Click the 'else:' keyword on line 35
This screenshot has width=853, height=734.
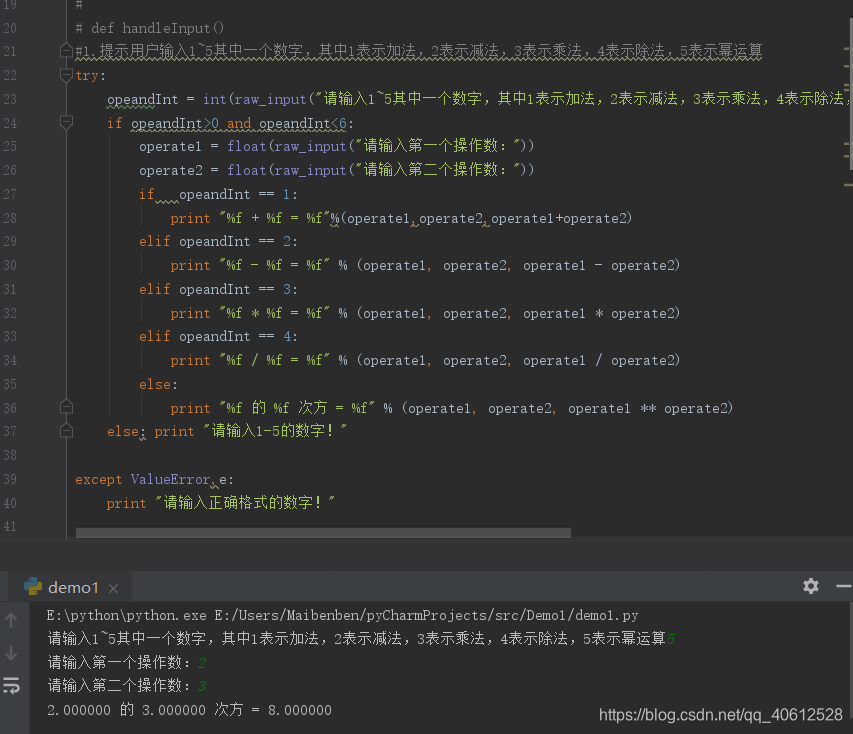[x=158, y=385]
